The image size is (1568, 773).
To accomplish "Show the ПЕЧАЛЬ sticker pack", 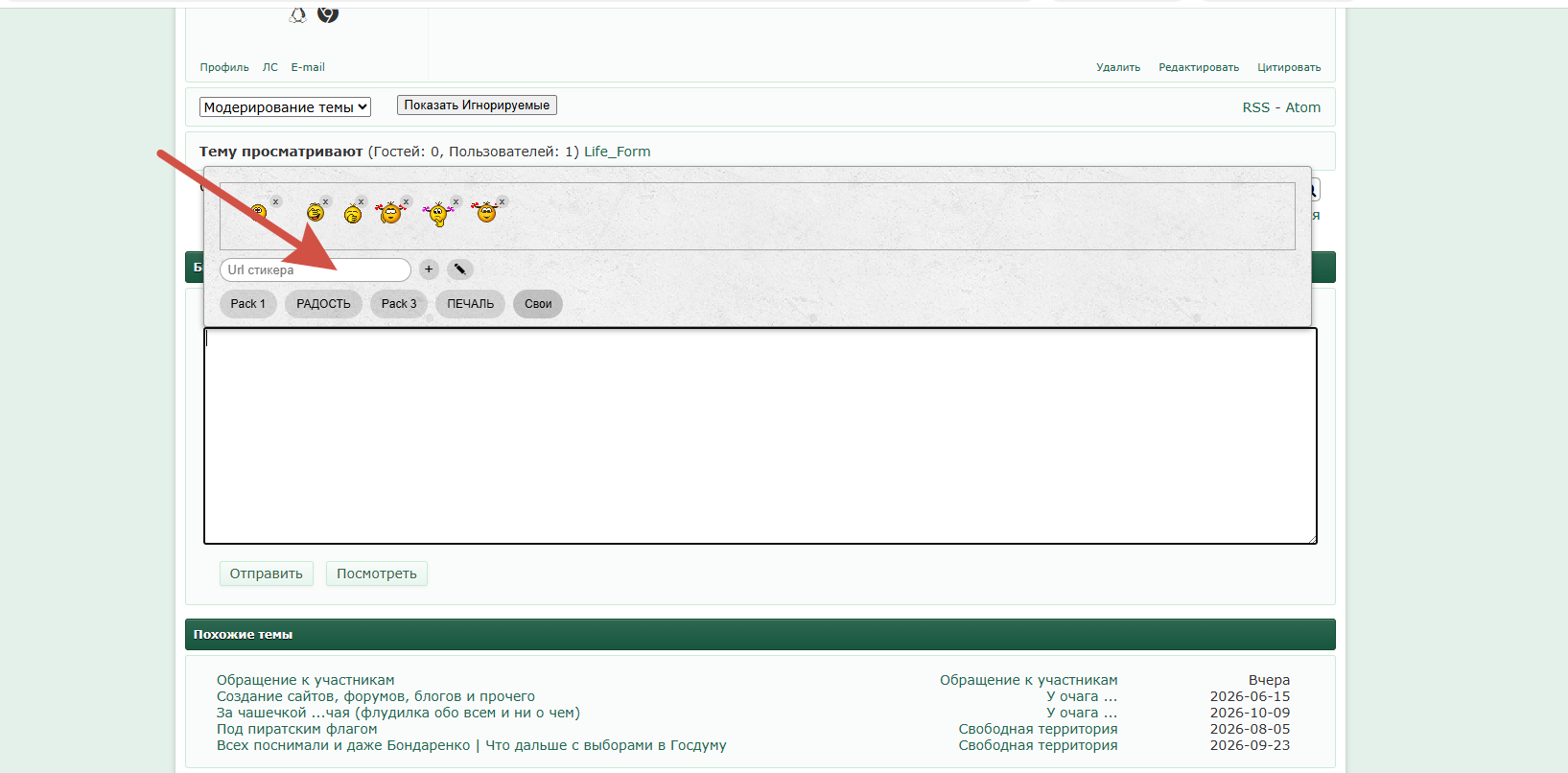I will pyautogui.click(x=471, y=304).
